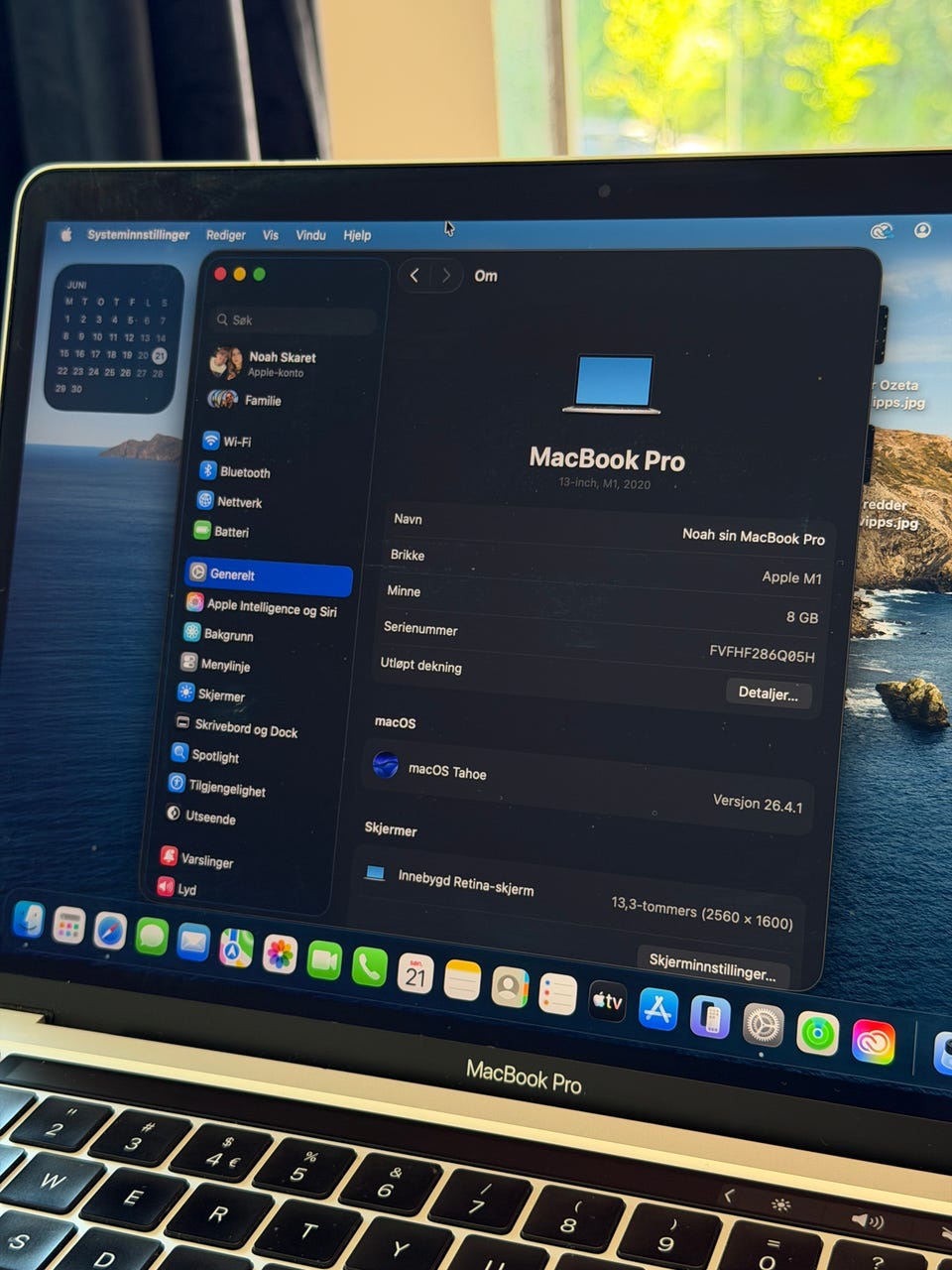Open Tilgjengelighet accessibility settings
Screen dimensions: 952x1270
pyautogui.click(x=217, y=787)
